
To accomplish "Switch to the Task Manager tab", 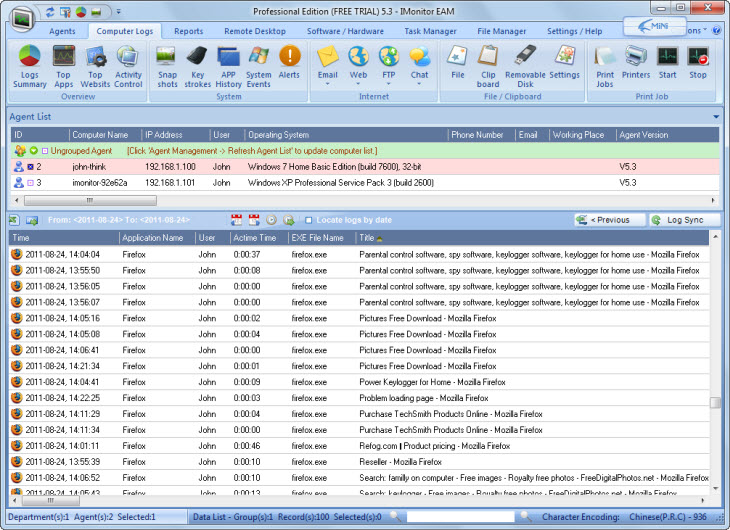I will [x=430, y=32].
